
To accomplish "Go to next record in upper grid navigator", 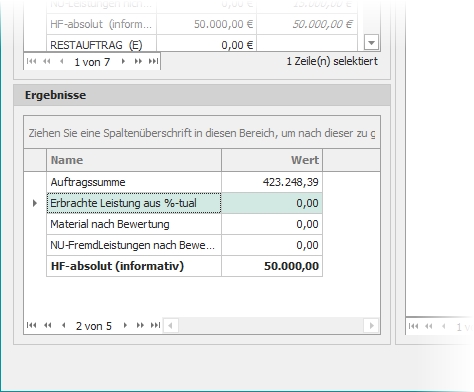I will (123, 61).
